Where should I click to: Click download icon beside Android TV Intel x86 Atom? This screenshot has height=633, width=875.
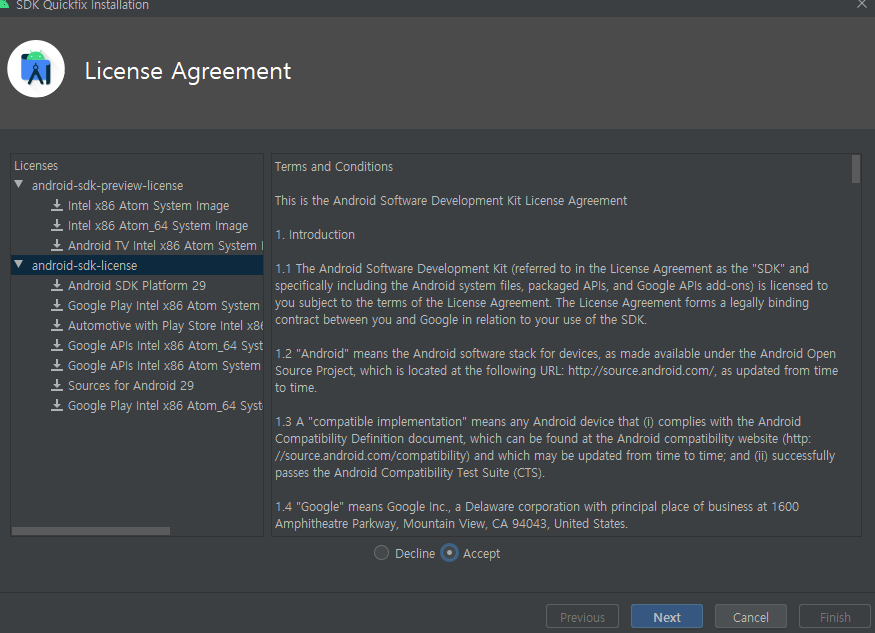pos(56,246)
